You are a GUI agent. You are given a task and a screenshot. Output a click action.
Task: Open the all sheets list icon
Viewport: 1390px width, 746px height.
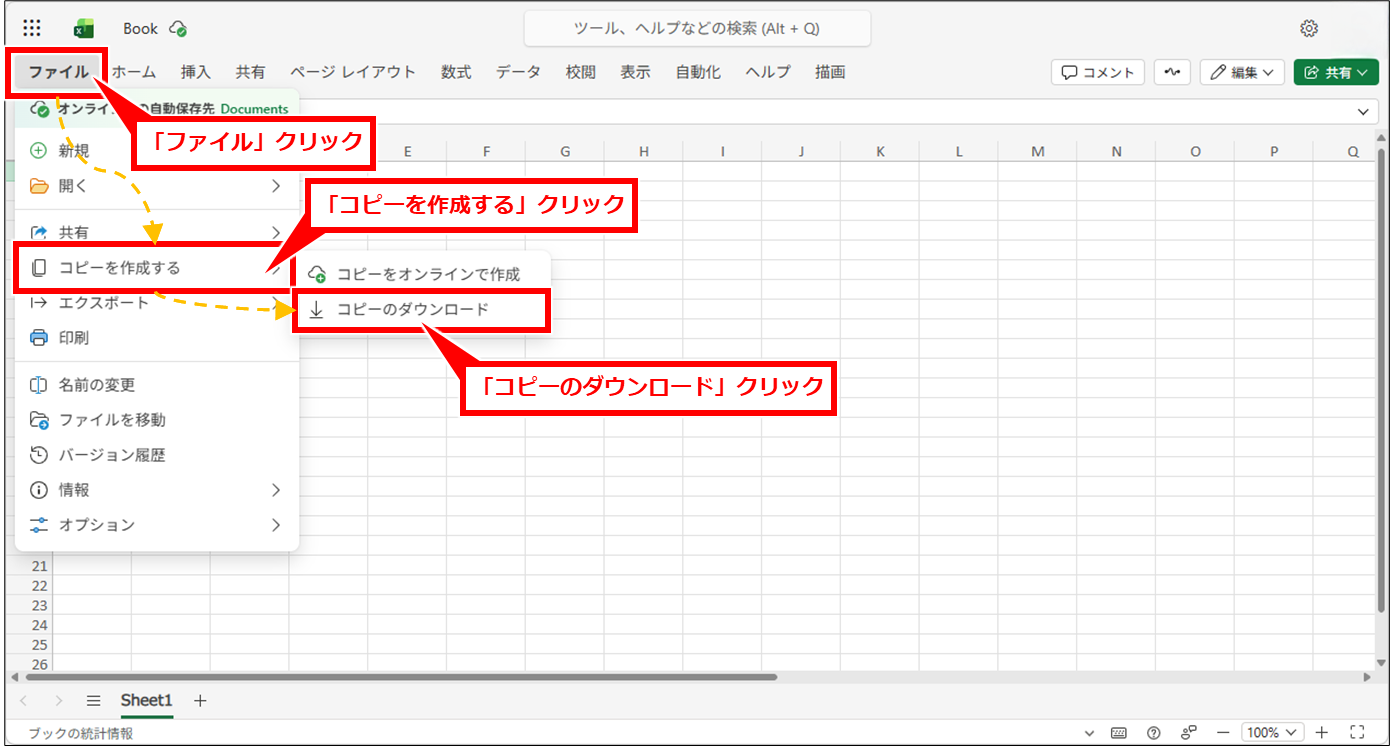click(93, 701)
